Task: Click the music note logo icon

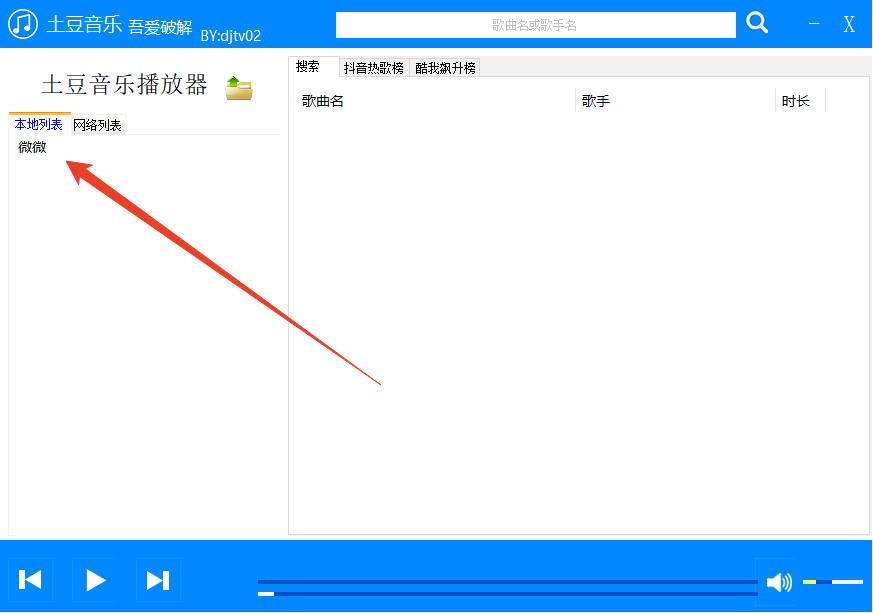Action: point(21,22)
